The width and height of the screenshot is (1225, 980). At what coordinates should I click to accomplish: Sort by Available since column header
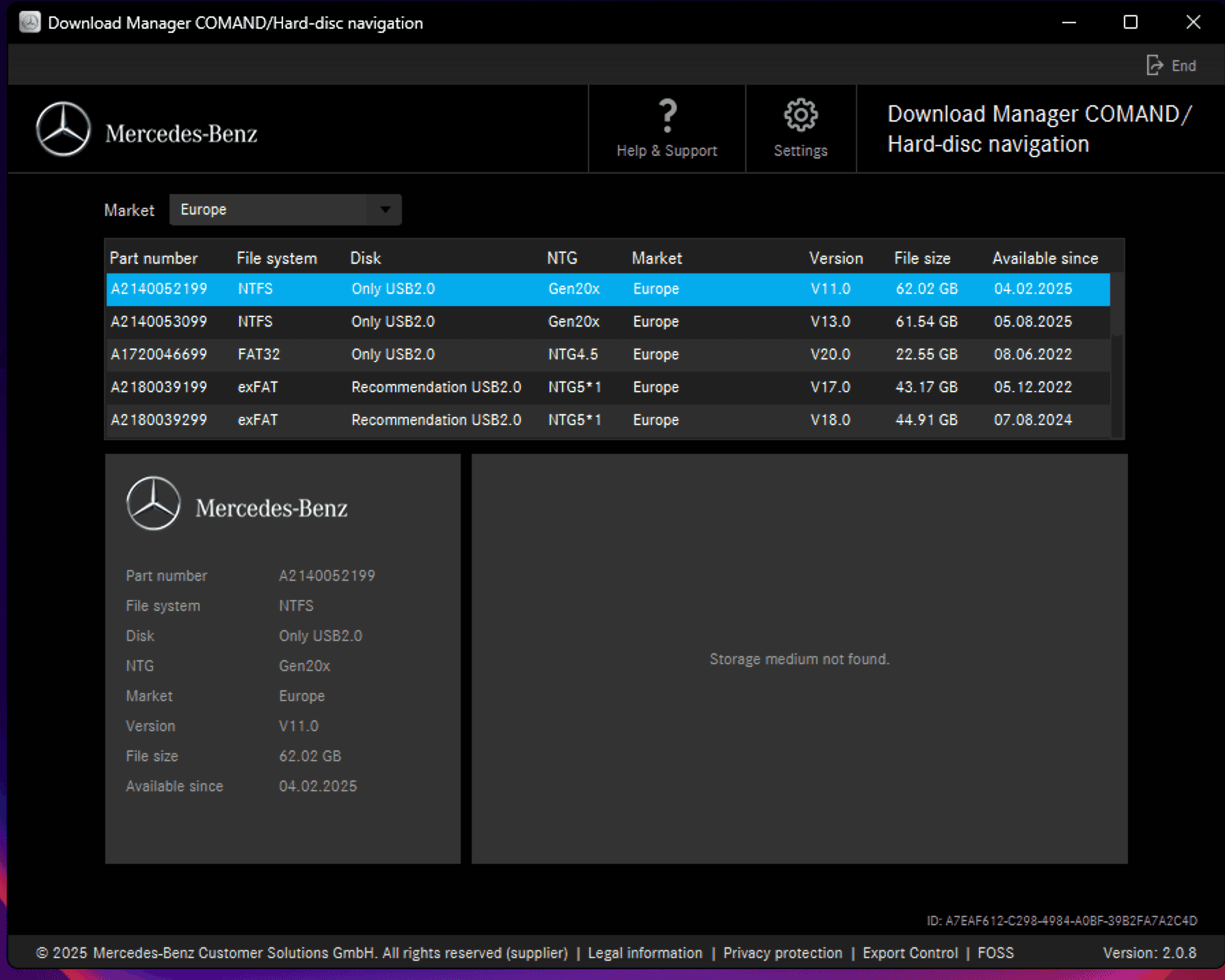click(1045, 258)
